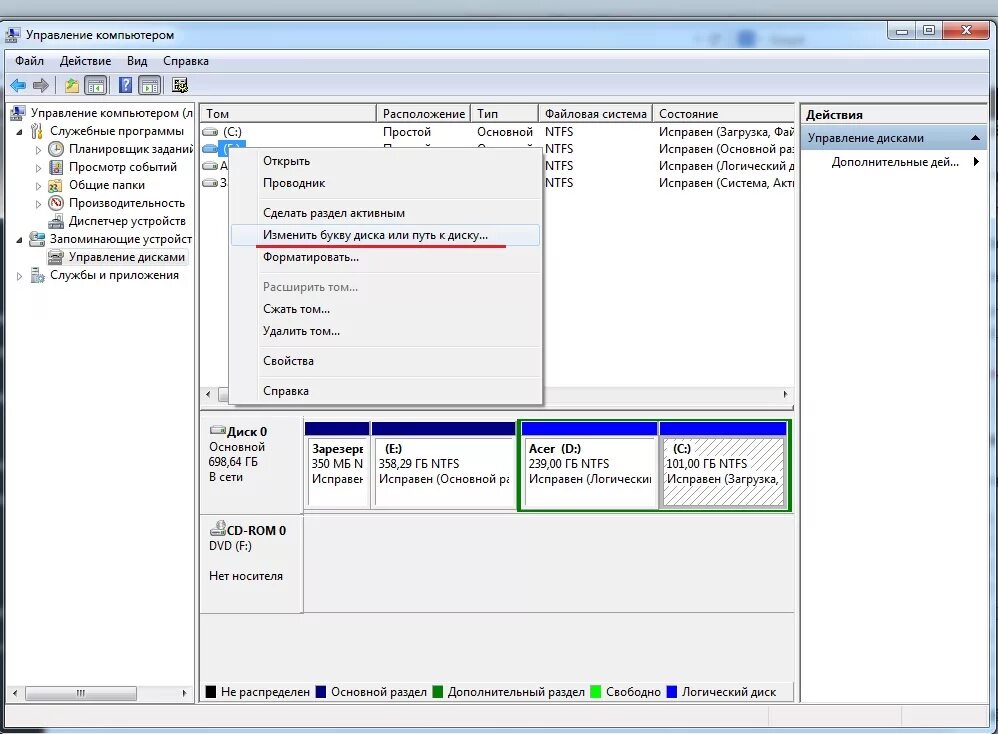Screen dimensions: 998x734
Task: Select Управление дисками in the tree
Action: [127, 257]
